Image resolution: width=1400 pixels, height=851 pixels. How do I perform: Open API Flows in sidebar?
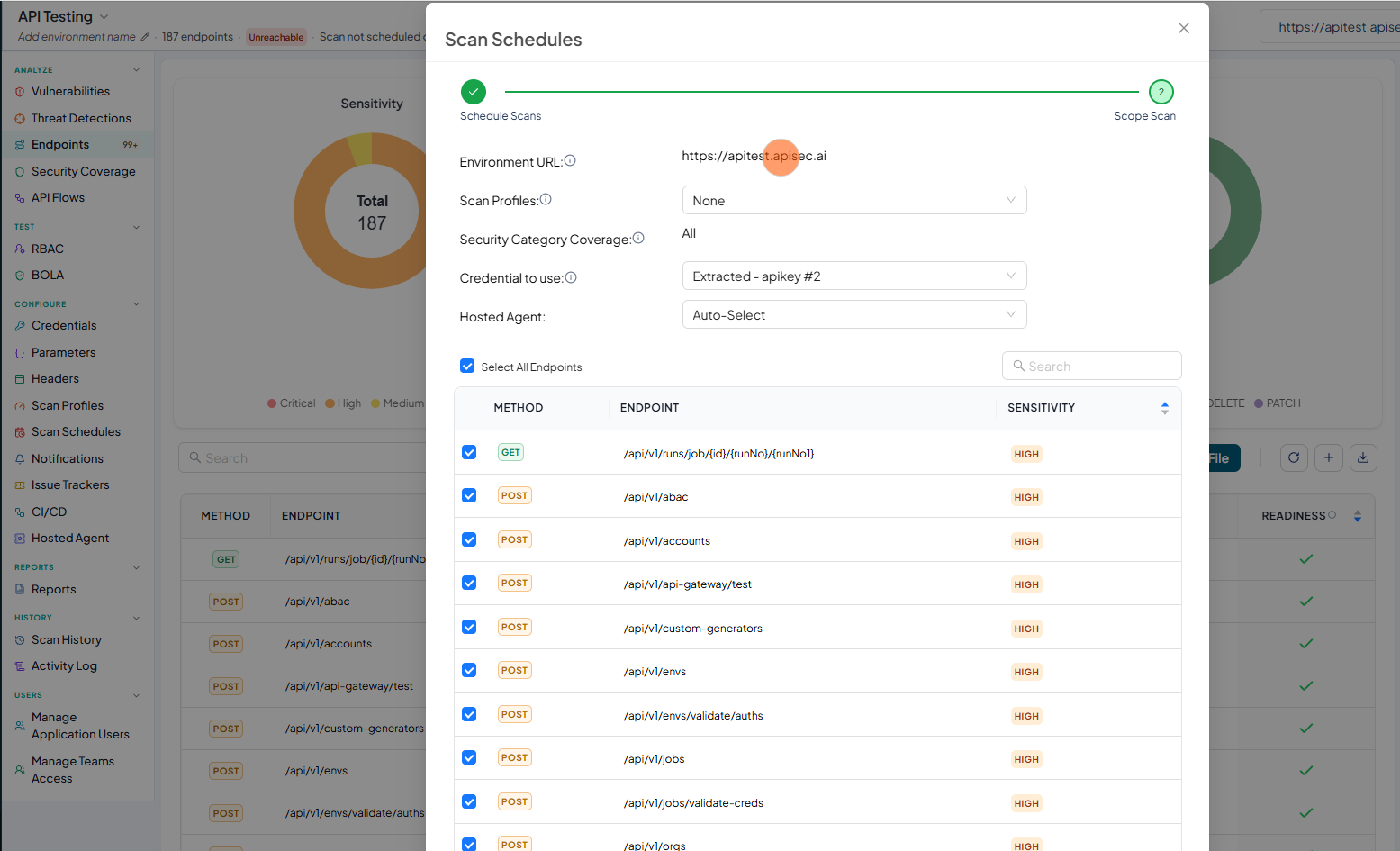[58, 197]
